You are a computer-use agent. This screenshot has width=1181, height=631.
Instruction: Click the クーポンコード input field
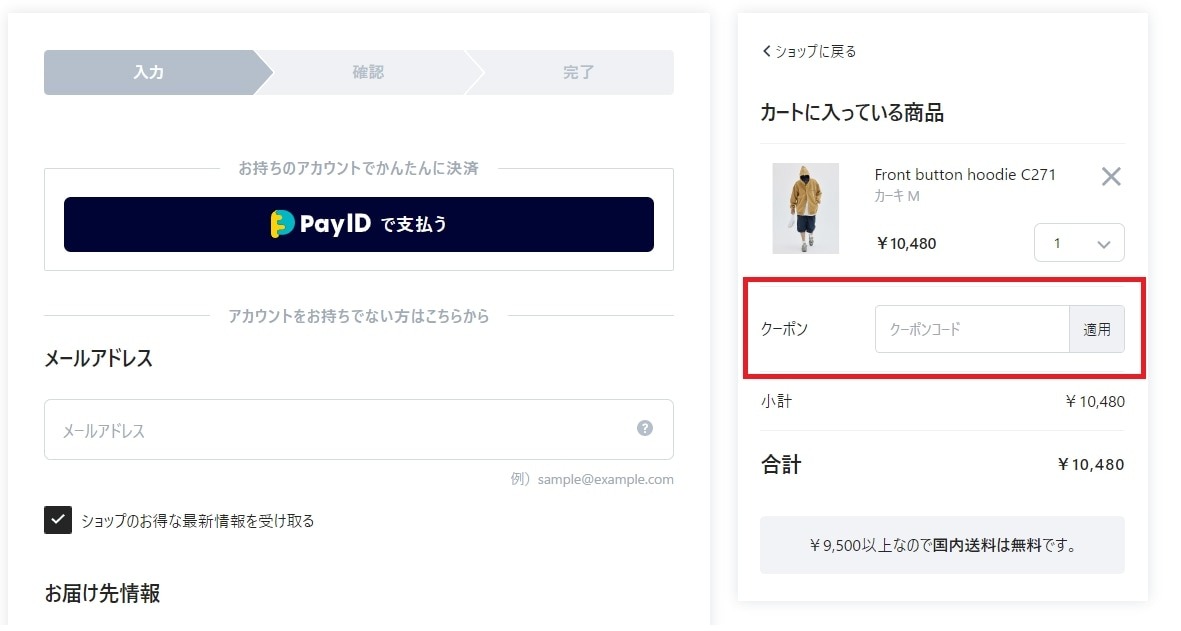pos(972,329)
